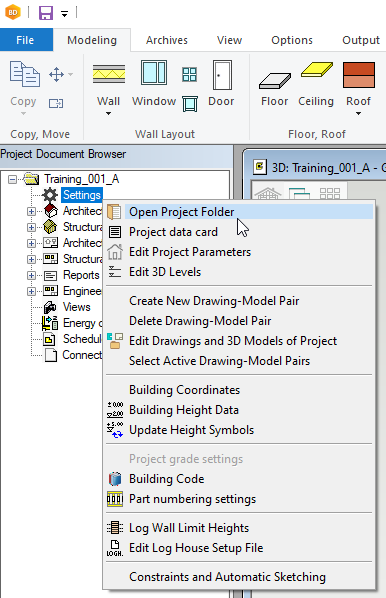Click the Move arrows icon

[56, 74]
